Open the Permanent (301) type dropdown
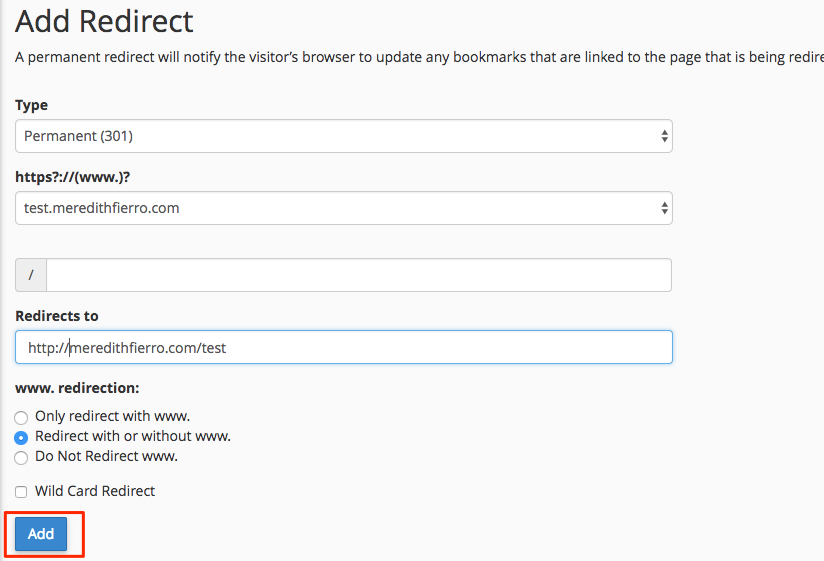The height and width of the screenshot is (561, 824). (x=344, y=136)
